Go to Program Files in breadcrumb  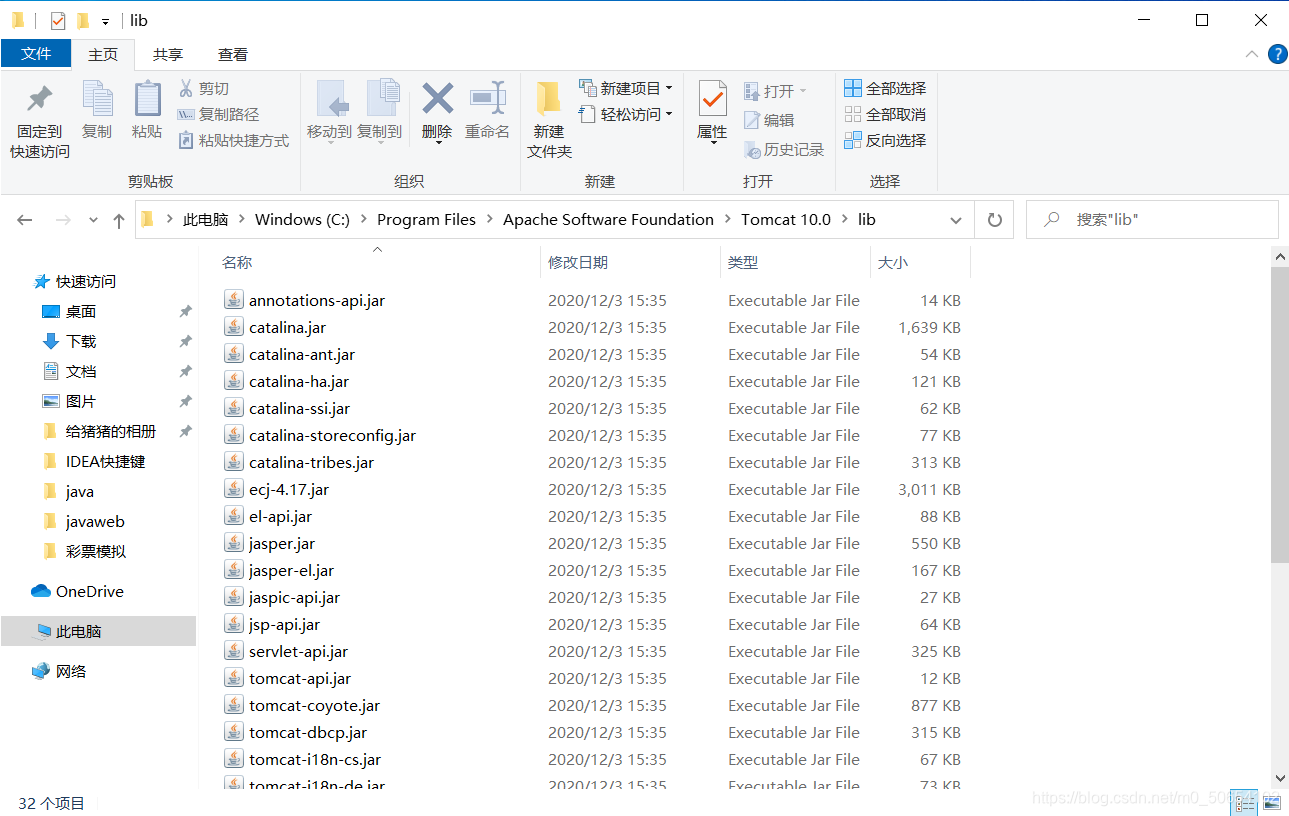point(427,220)
